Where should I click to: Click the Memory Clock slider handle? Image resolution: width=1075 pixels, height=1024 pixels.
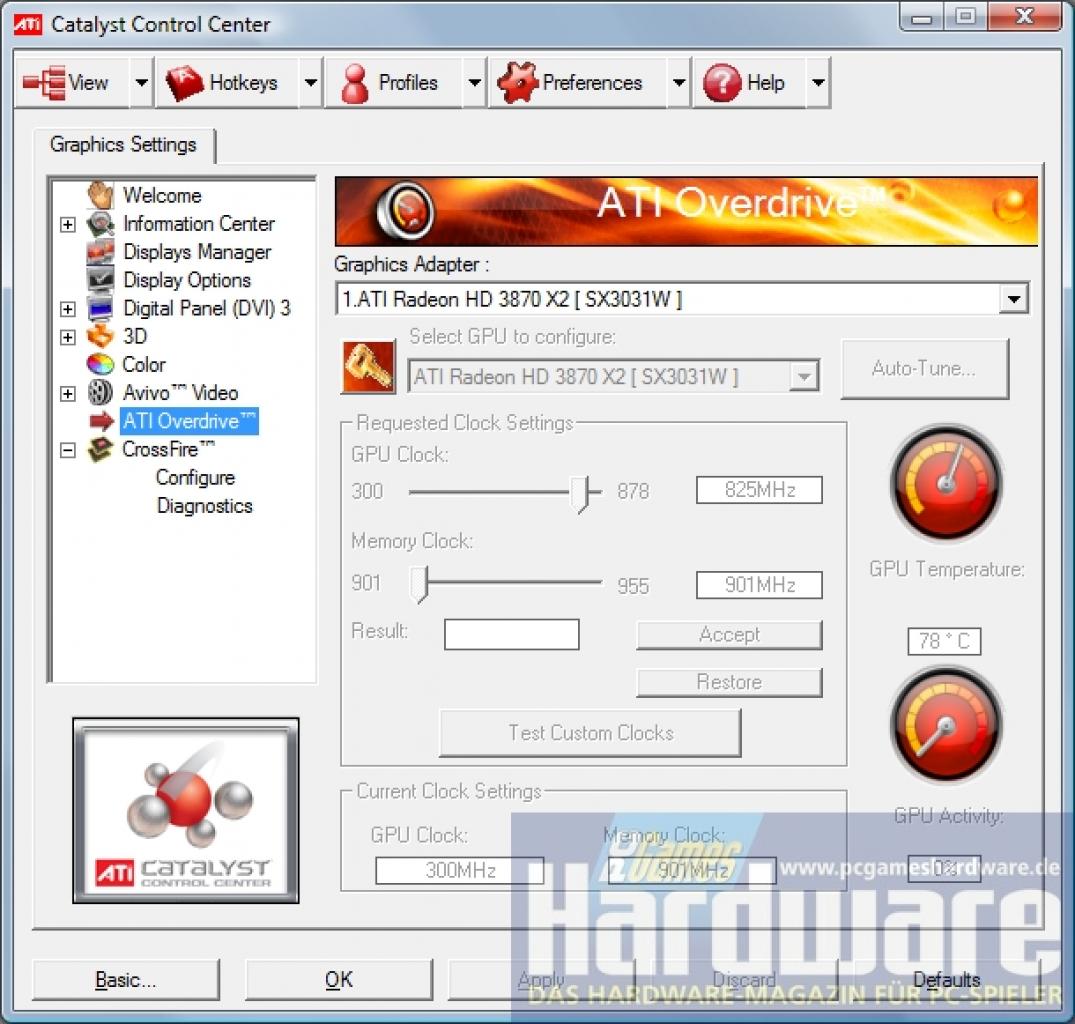[x=419, y=585]
